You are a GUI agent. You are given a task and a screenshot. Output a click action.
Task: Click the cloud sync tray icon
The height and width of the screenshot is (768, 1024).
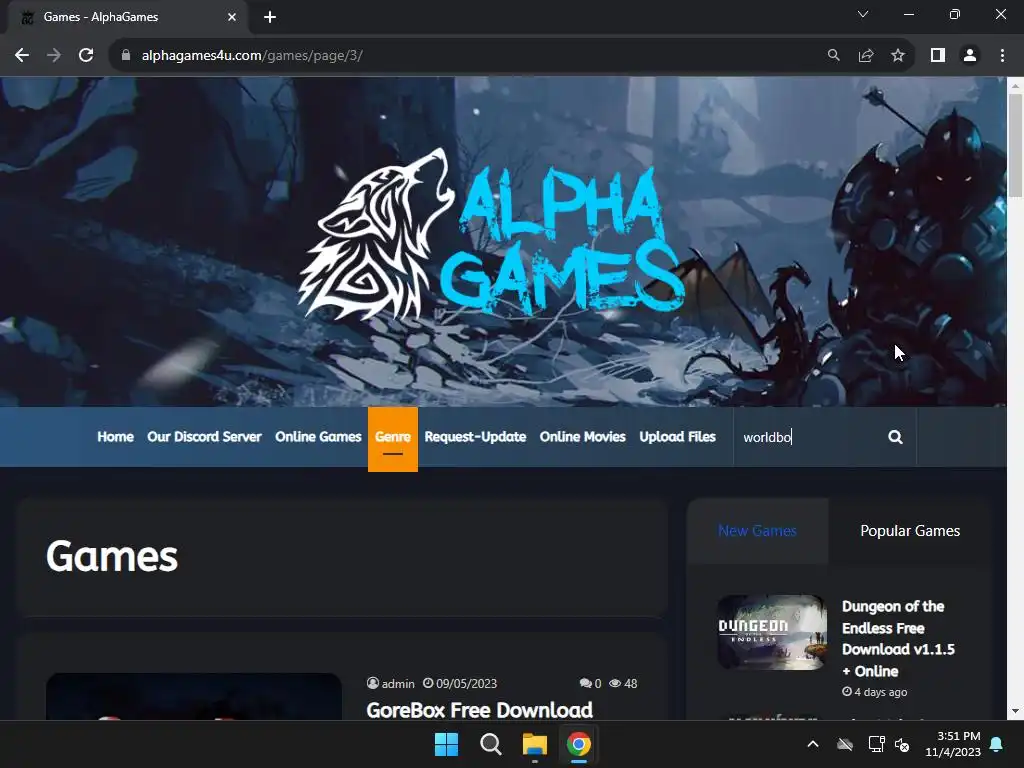845,744
